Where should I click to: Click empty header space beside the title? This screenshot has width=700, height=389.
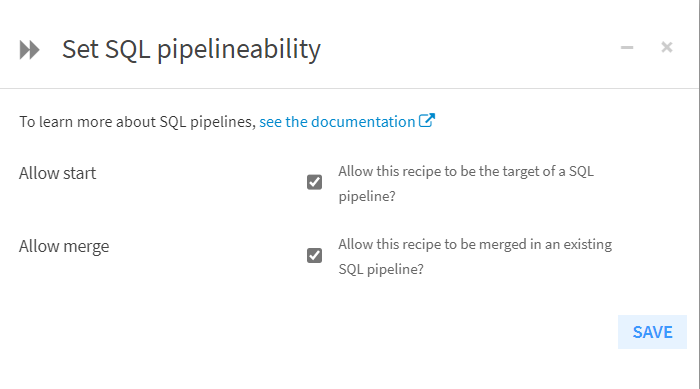(469, 49)
